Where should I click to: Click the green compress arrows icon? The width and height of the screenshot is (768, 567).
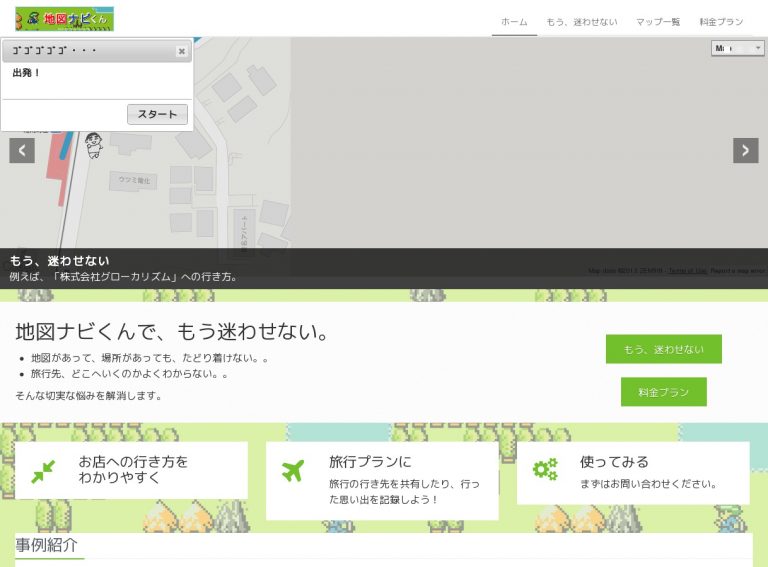43,472
